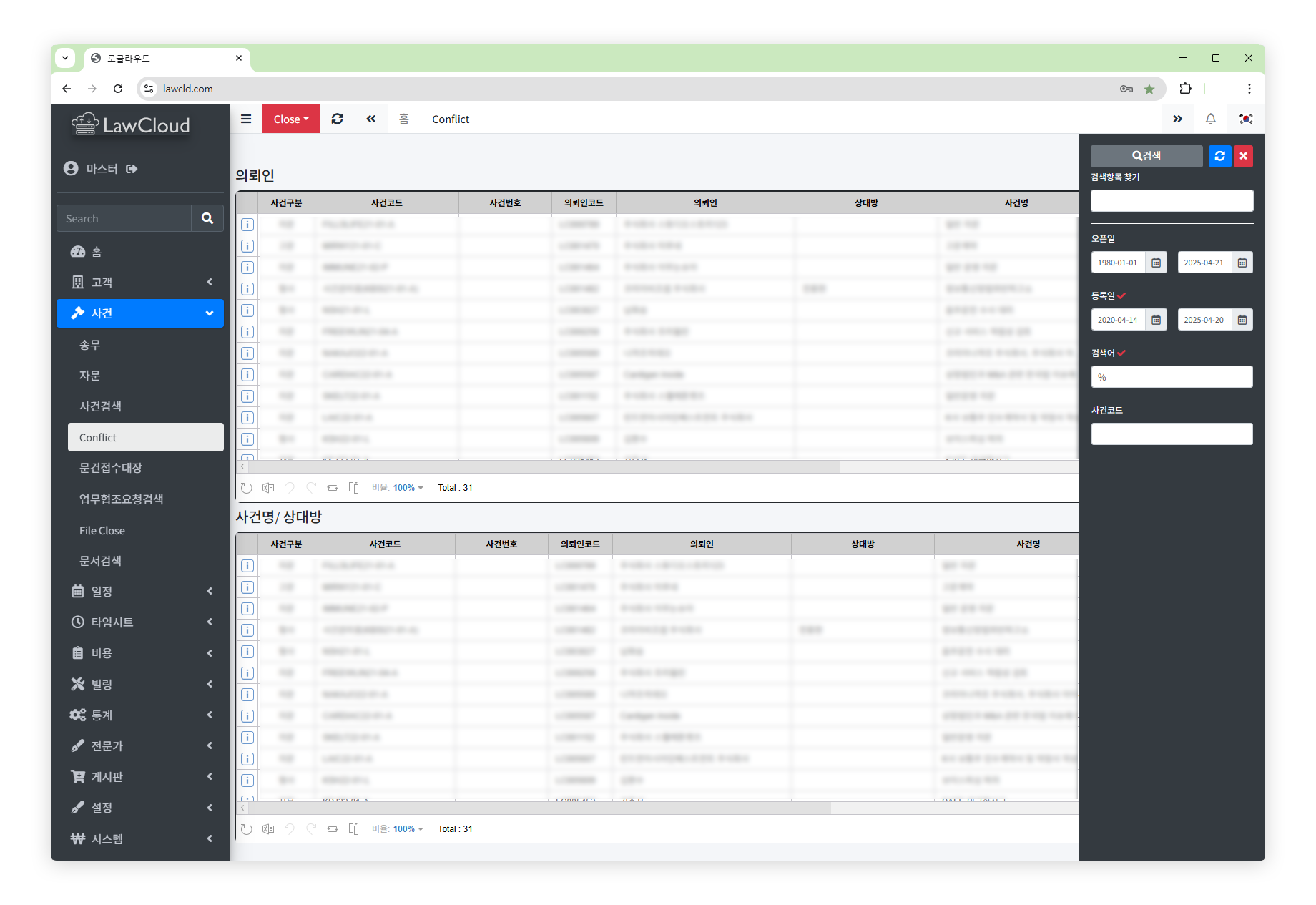Open the 100% ratio dropdown in upper grid
The height and width of the screenshot is (905, 1316).
[x=408, y=488]
